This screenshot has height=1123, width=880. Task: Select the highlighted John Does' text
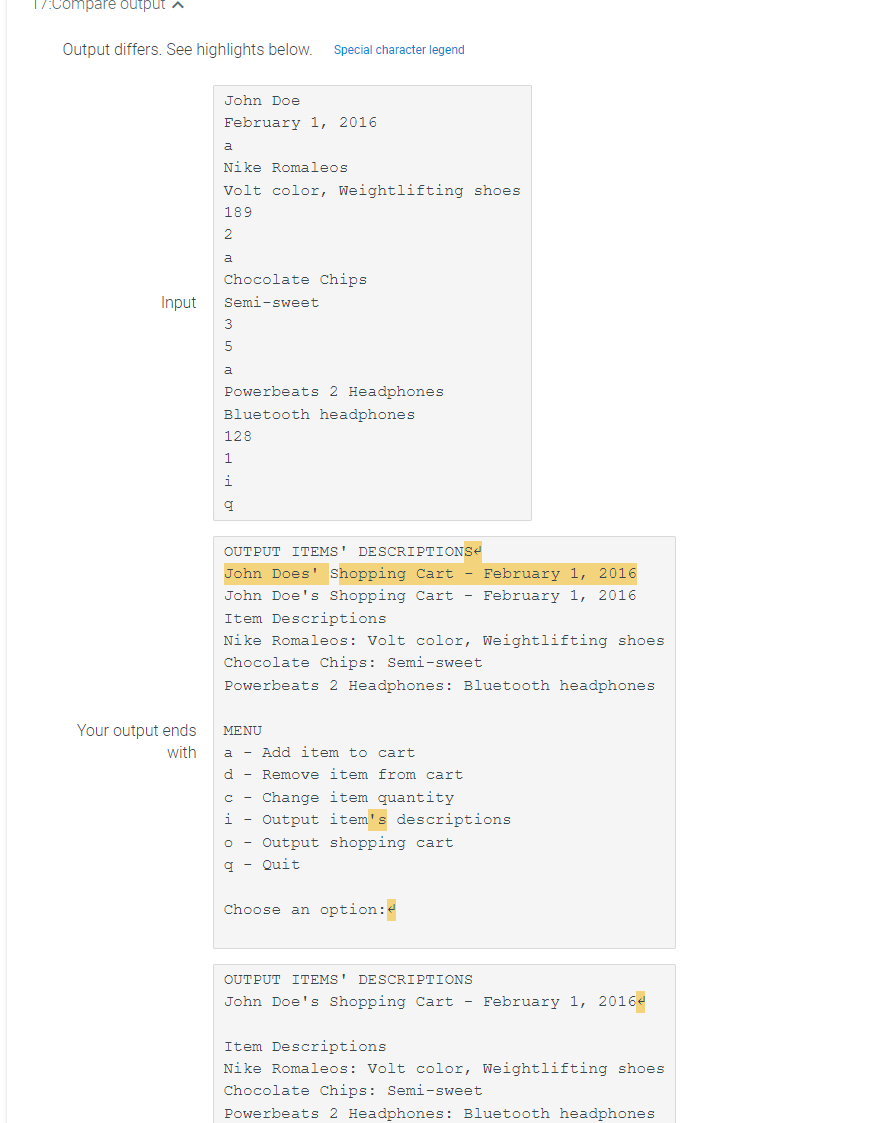tap(272, 572)
